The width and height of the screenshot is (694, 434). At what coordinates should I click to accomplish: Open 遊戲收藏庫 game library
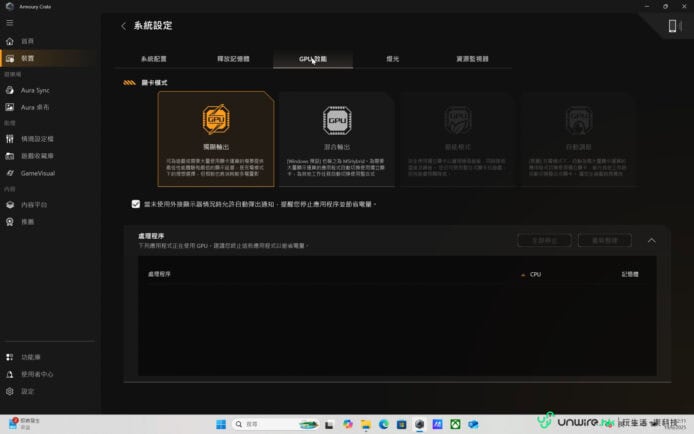(x=37, y=155)
